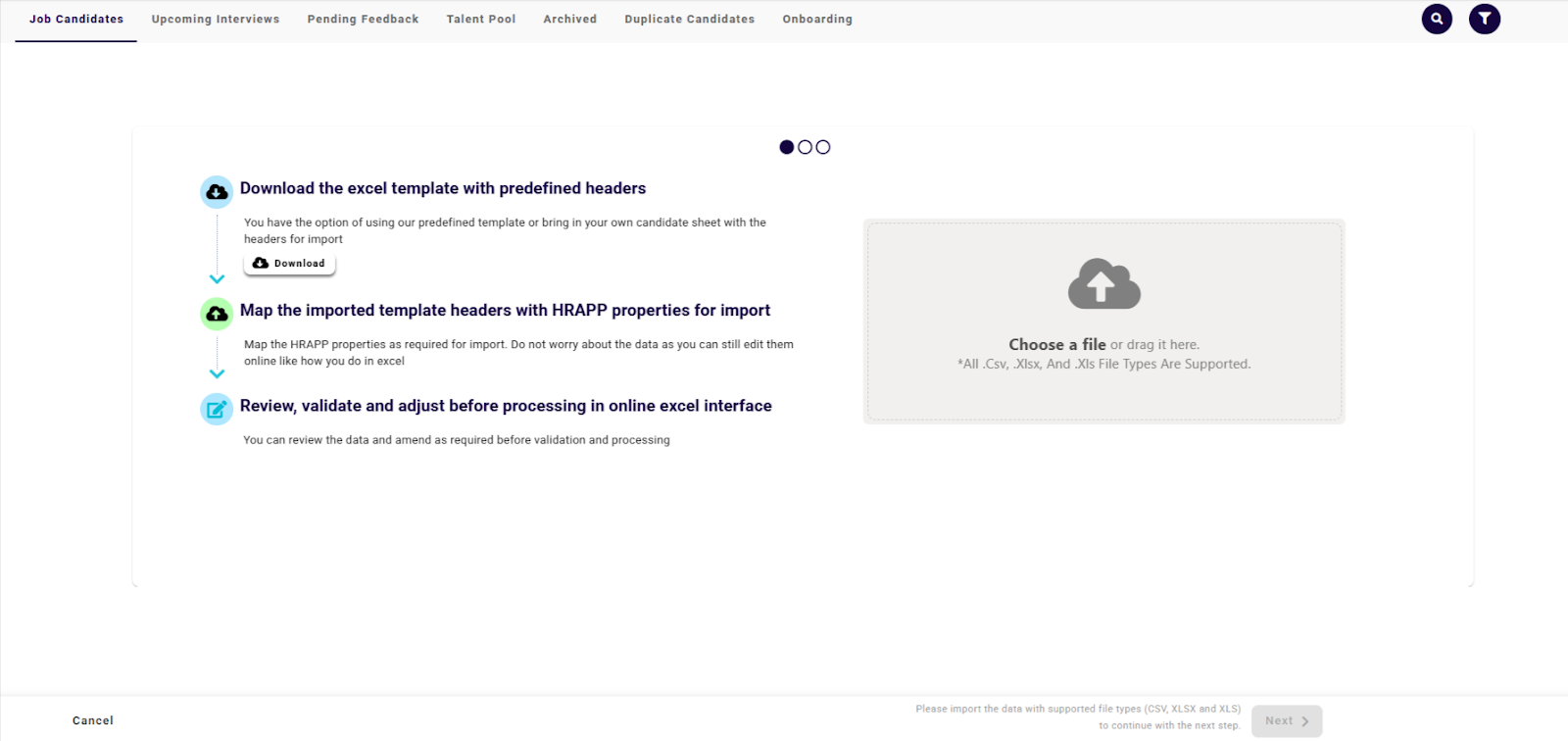Image resolution: width=1568 pixels, height=741 pixels.
Task: Open the Duplicate Candidates tab
Action: (690, 20)
